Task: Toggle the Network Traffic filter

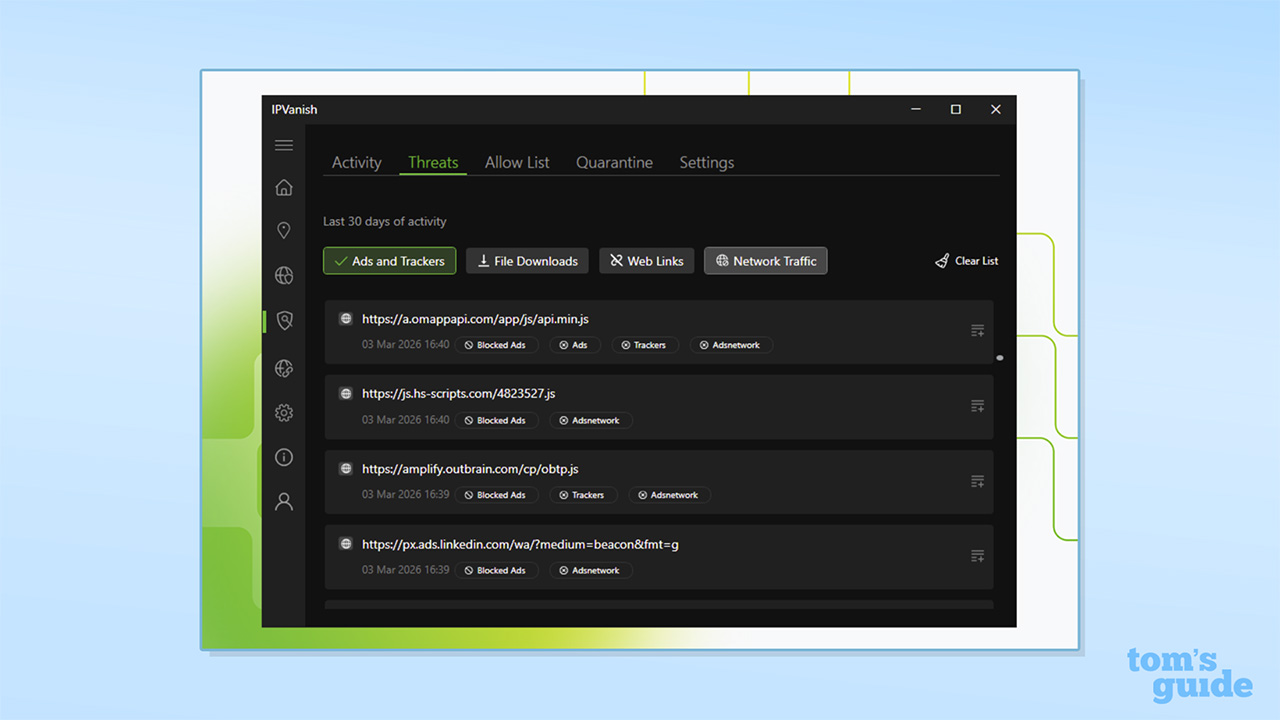Action: (x=765, y=260)
